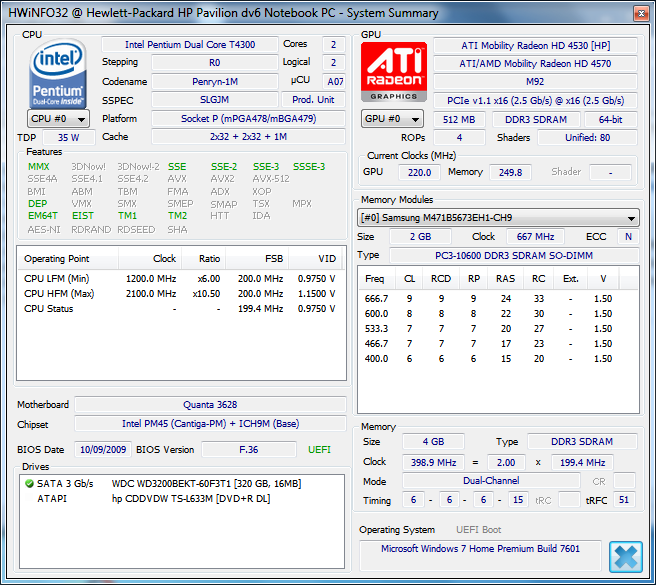Viewport: 656px width, 588px height.
Task: Expand the Samsung memory module dropdown
Action: click(498, 218)
